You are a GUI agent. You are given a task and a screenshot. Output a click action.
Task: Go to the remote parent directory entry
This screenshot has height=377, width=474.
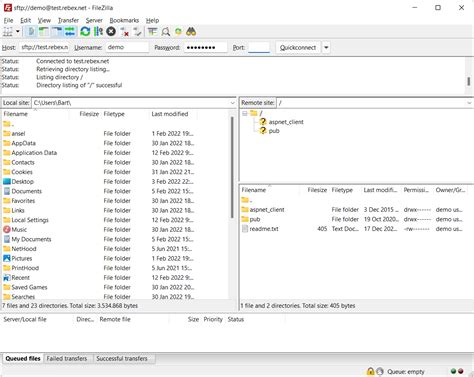pyautogui.click(x=247, y=200)
